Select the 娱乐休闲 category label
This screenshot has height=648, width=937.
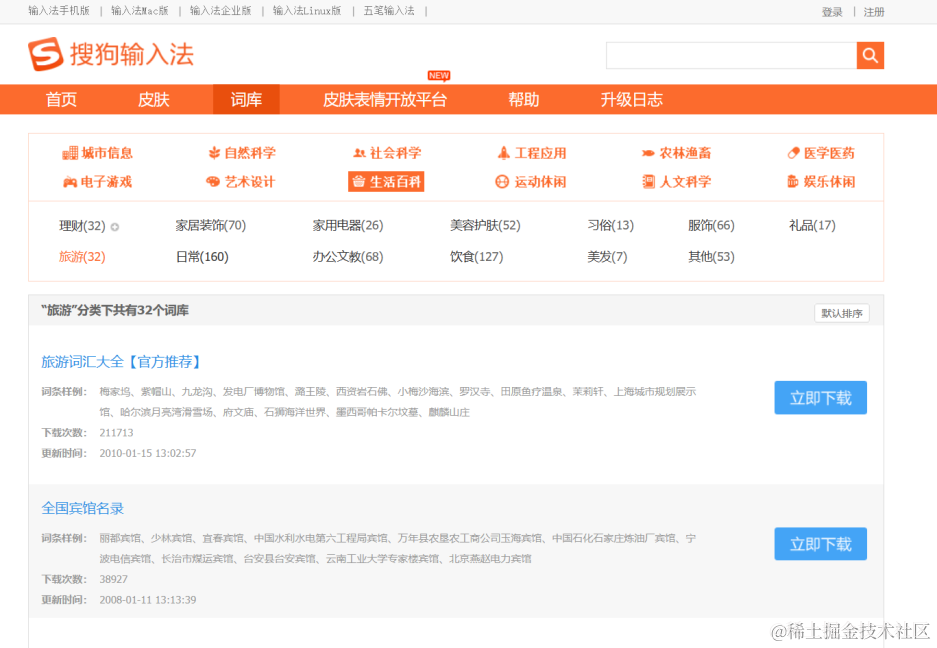[x=829, y=182]
